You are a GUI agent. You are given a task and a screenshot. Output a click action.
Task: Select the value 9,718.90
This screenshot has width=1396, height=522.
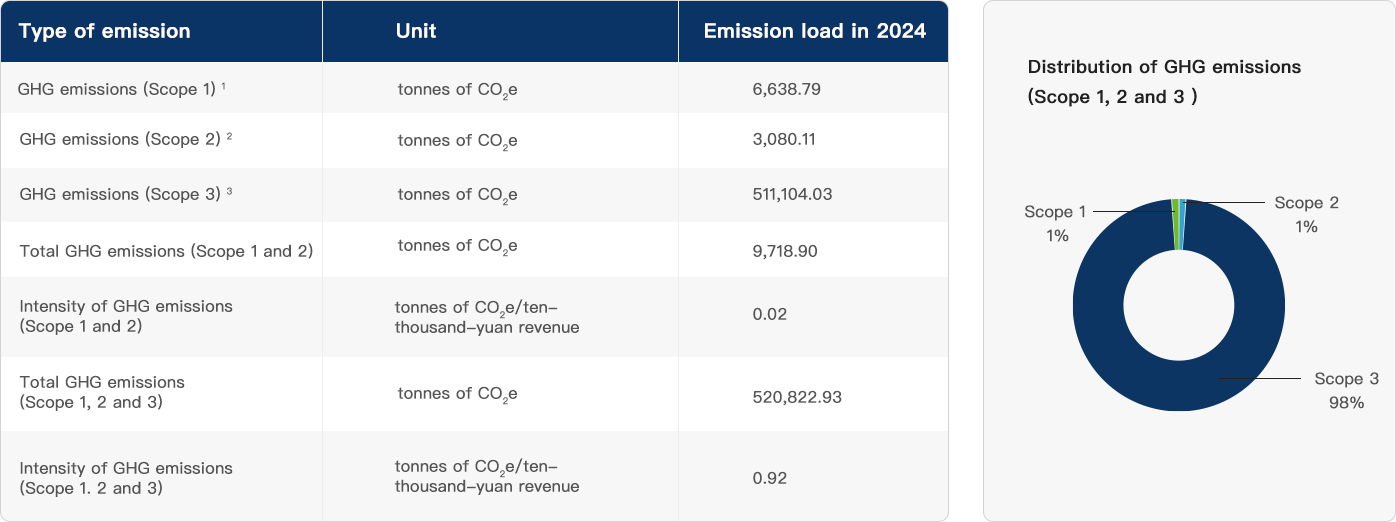(x=784, y=251)
